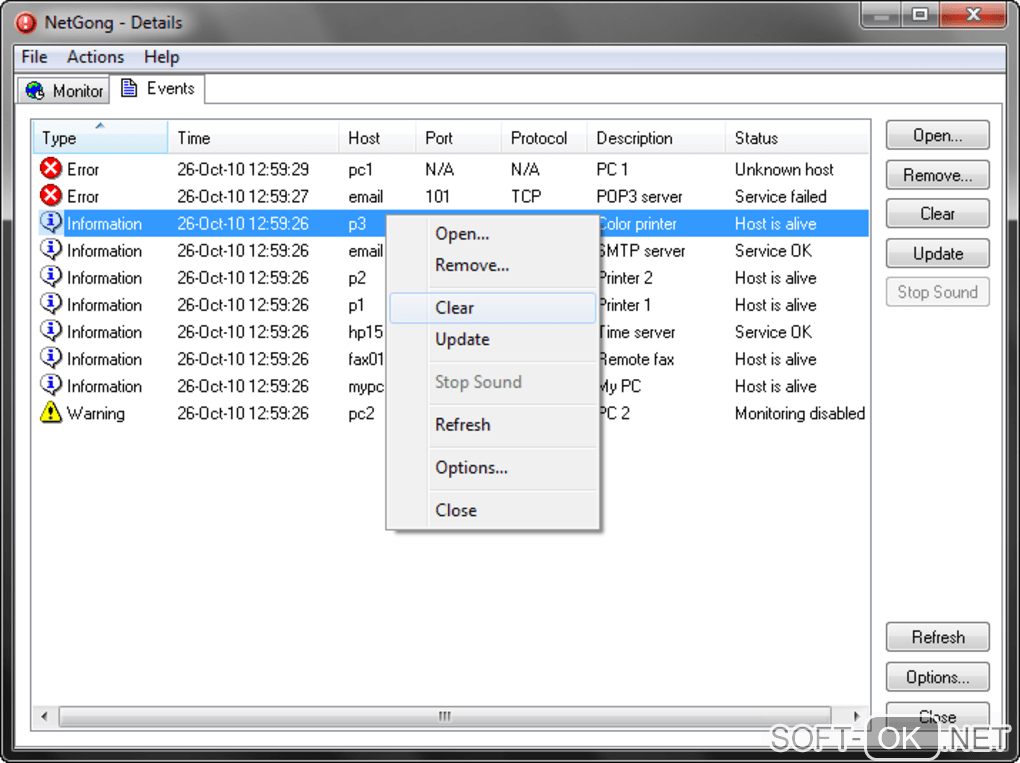Click the time '26-Oct-10 12:59:27'

(243, 196)
